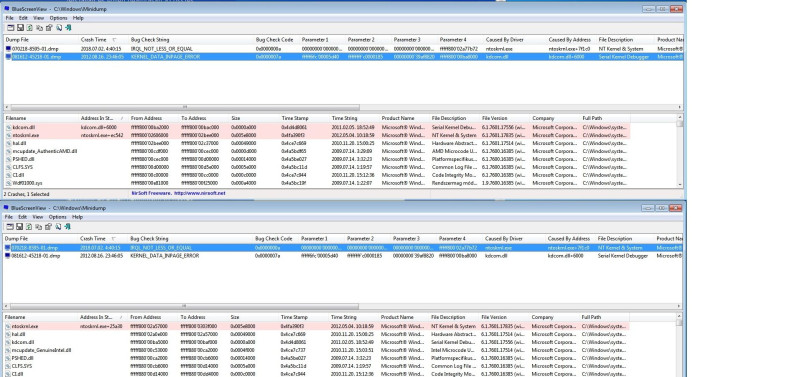Select mcupdate_AuthenticAMD.dll row in upper driver list
The width and height of the screenshot is (800, 377).
point(317,151)
